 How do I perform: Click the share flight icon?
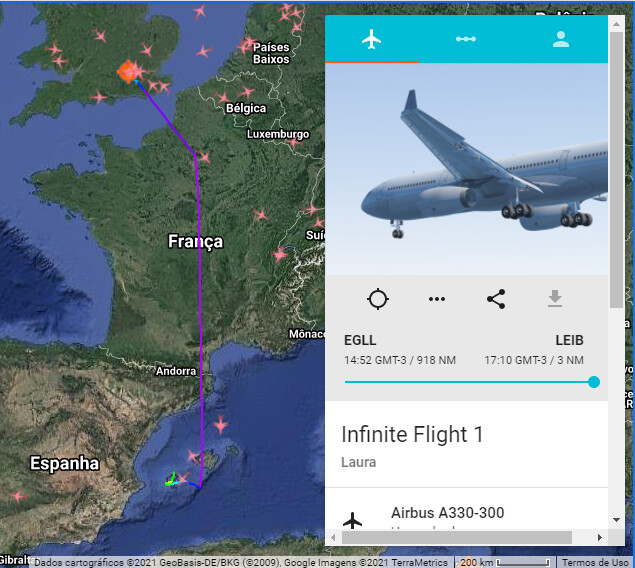[x=496, y=299]
